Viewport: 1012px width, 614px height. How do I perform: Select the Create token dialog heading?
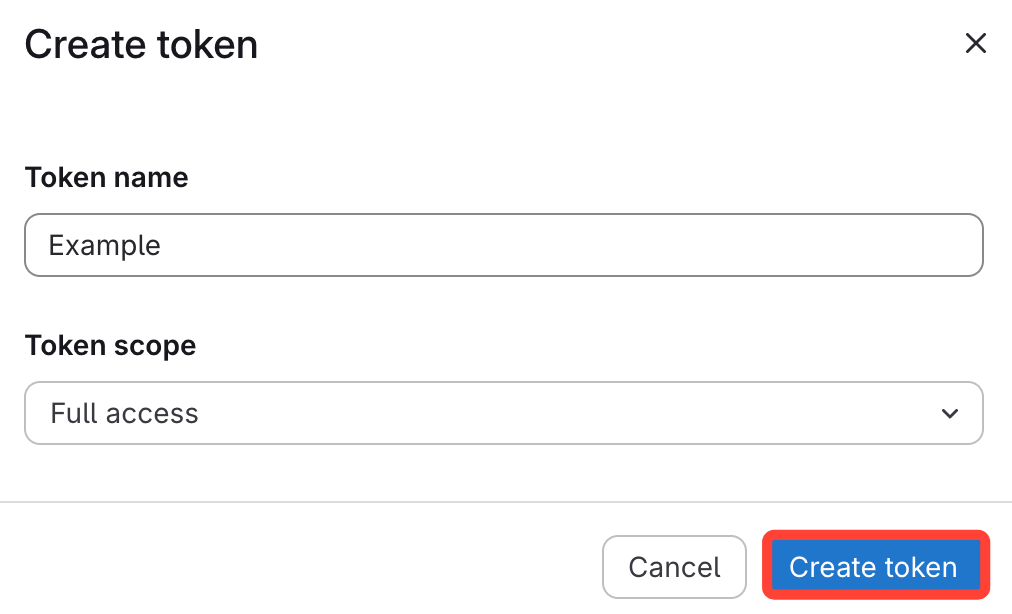(141, 45)
